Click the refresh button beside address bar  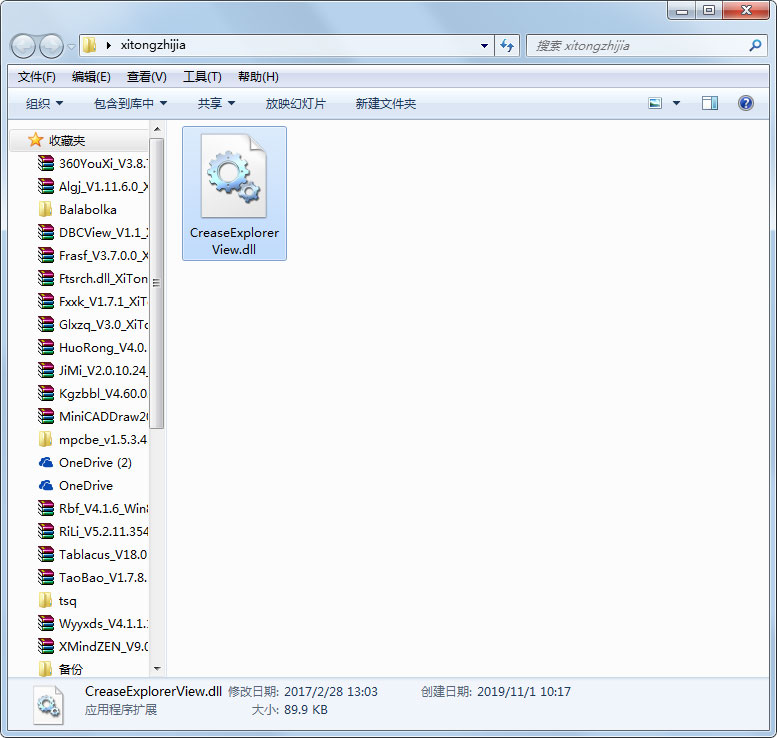(507, 46)
